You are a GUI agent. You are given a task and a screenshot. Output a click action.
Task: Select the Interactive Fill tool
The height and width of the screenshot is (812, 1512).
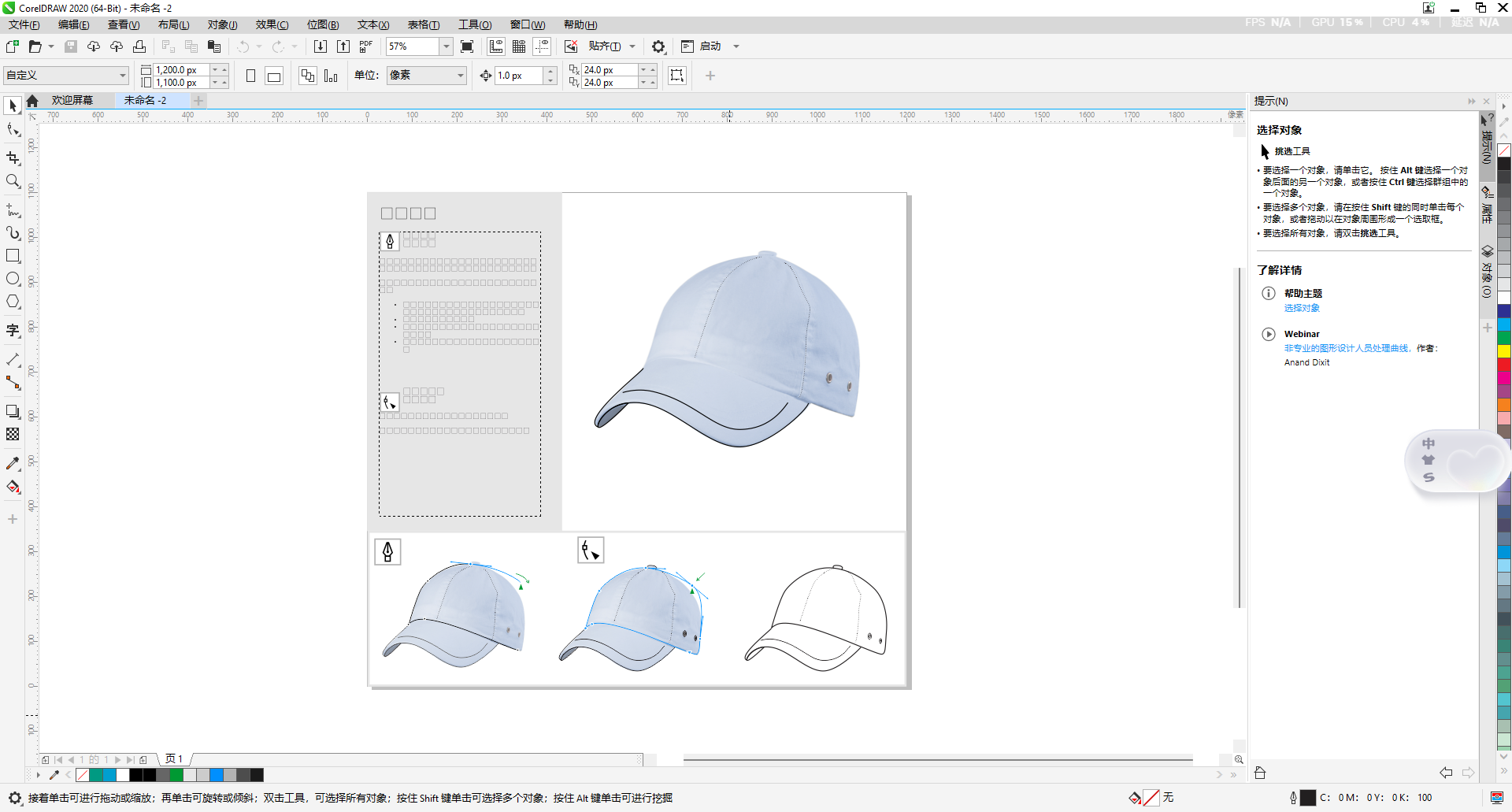click(13, 485)
